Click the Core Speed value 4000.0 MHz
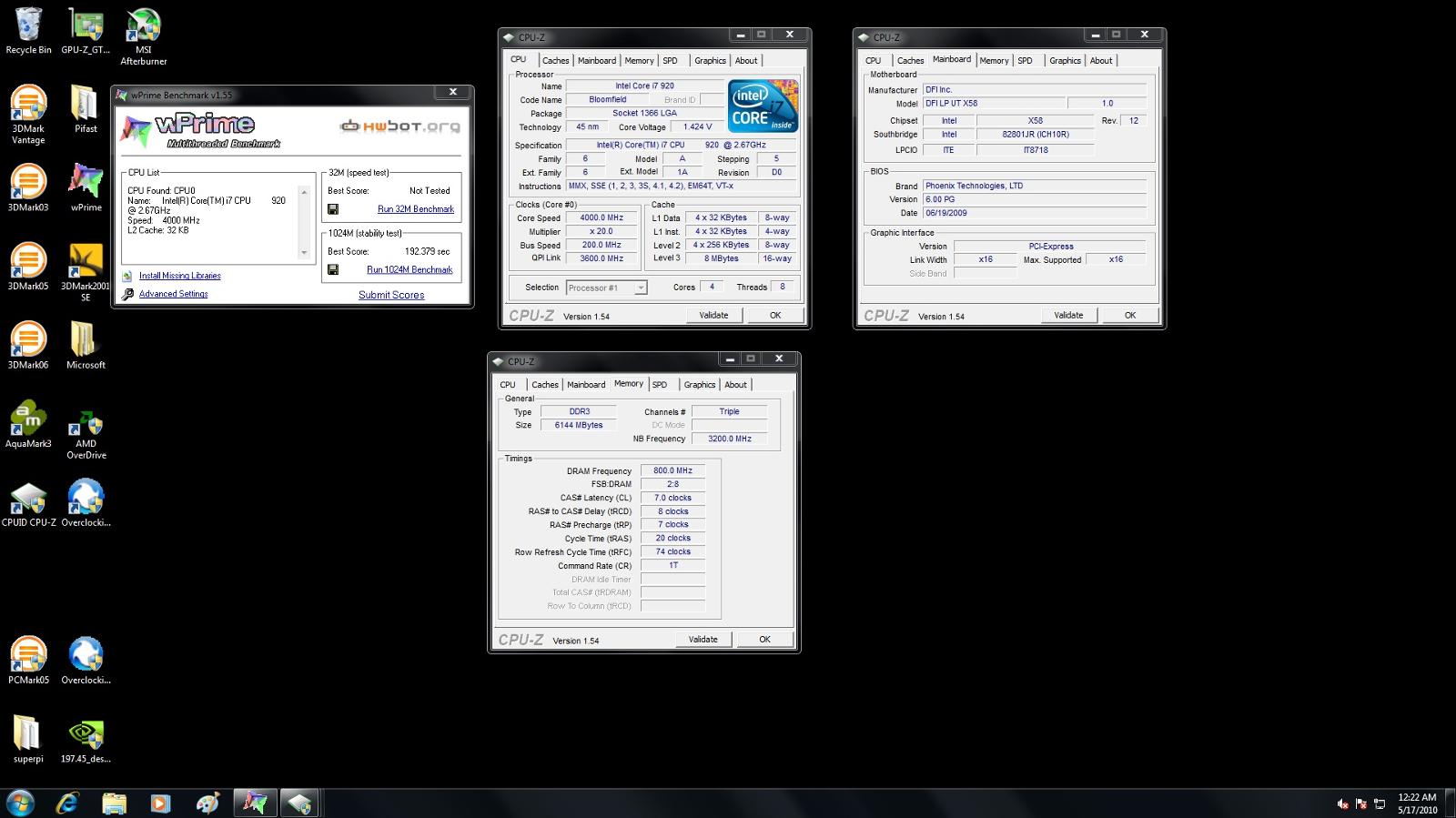 tap(602, 218)
